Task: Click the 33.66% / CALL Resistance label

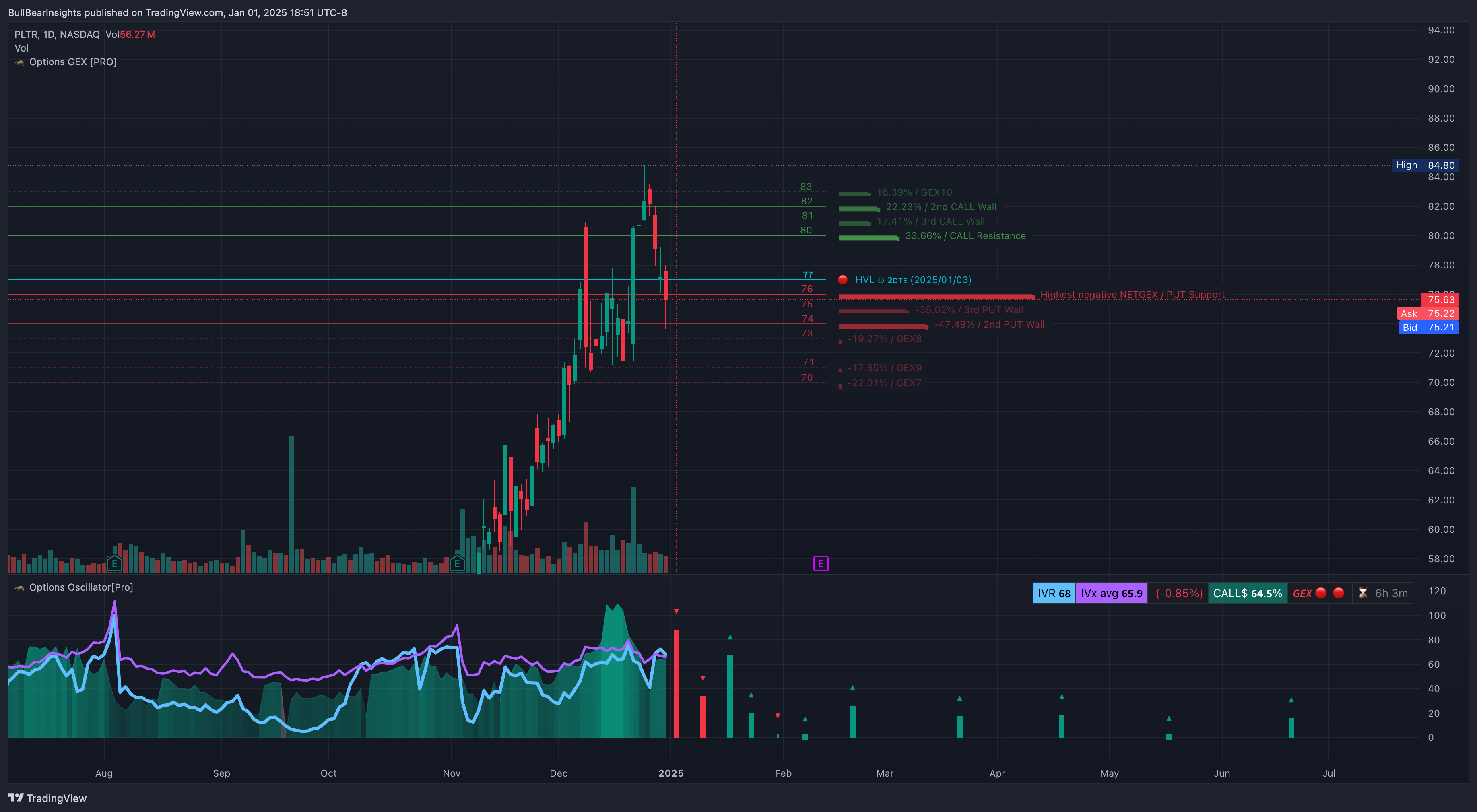Action: pyautogui.click(x=965, y=236)
